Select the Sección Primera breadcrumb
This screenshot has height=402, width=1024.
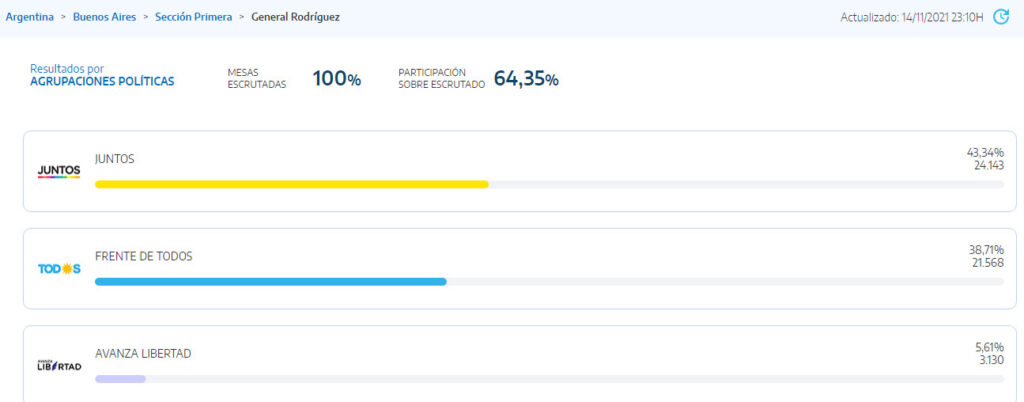point(193,17)
